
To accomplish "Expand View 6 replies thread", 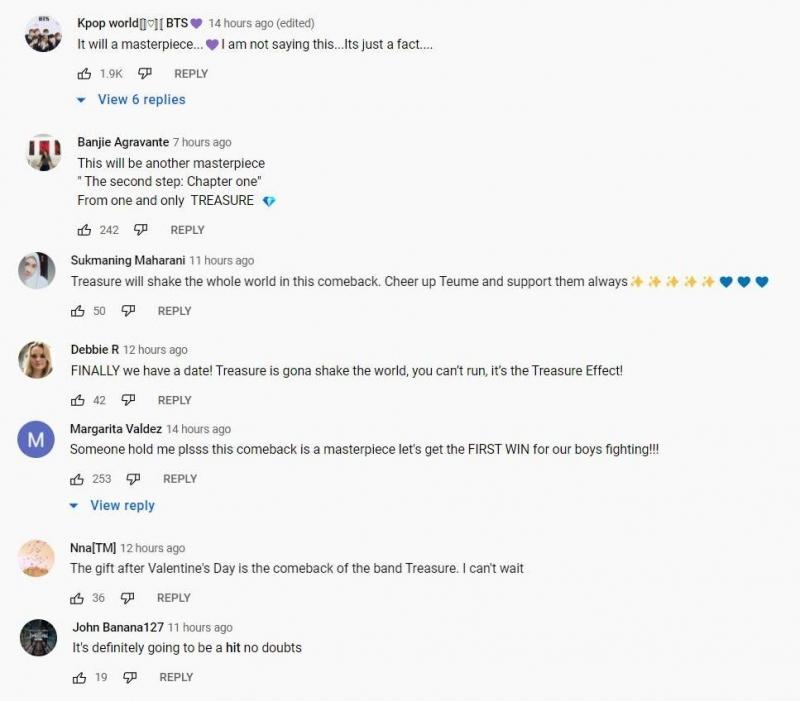I will click(141, 100).
